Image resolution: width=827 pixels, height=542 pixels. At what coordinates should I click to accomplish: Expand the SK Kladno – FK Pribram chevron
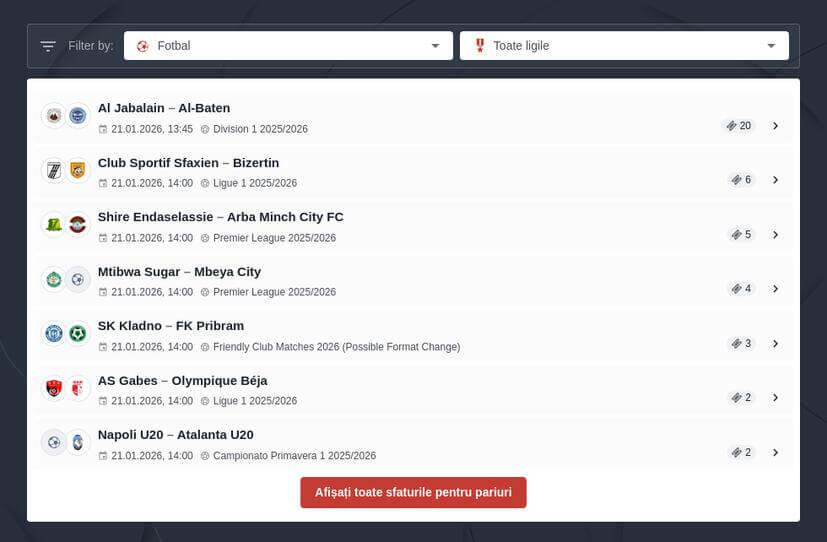coord(775,344)
